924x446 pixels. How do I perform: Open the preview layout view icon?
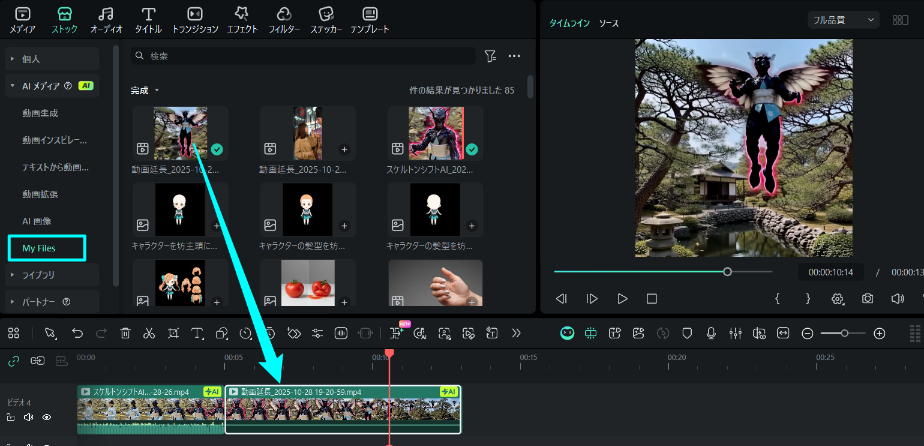tap(900, 20)
